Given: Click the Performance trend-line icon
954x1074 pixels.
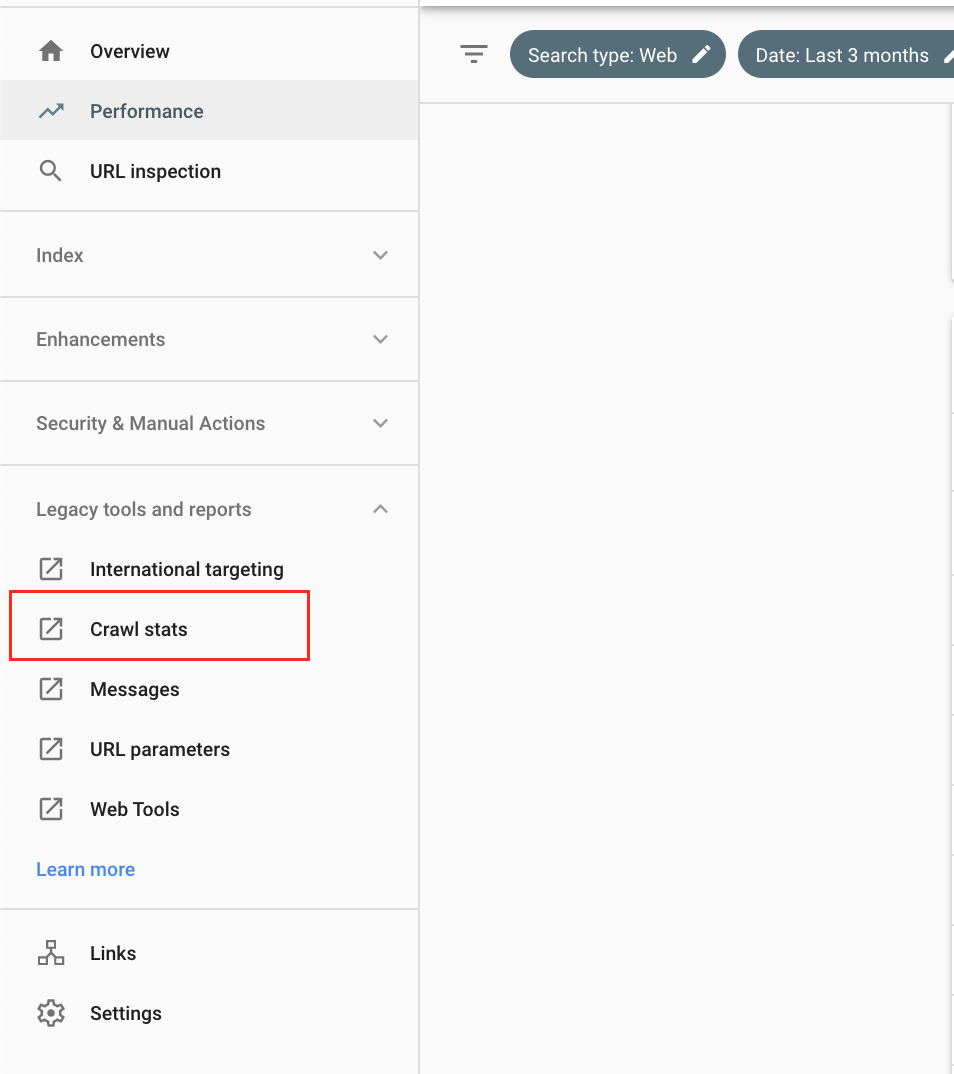Looking at the screenshot, I should click(x=51, y=111).
